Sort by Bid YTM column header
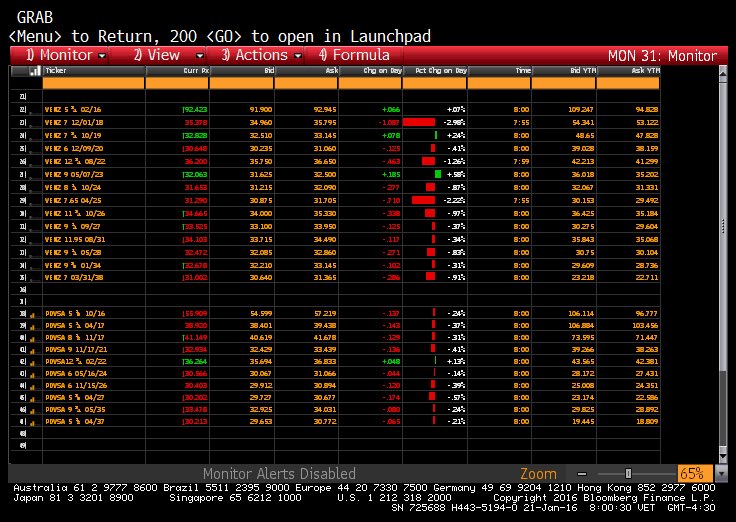This screenshot has width=736, height=522. [x=564, y=70]
